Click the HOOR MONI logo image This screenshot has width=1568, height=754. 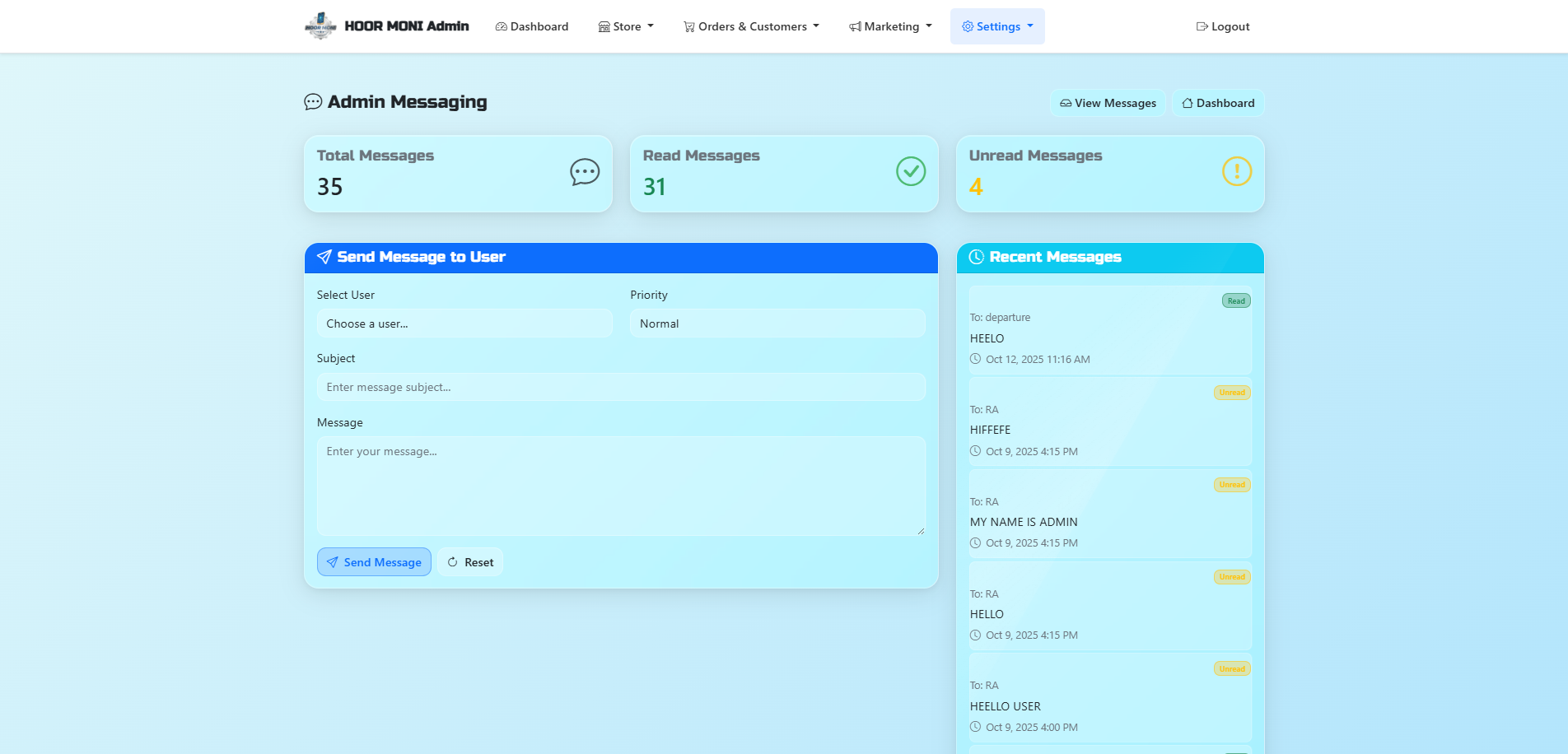[320, 26]
